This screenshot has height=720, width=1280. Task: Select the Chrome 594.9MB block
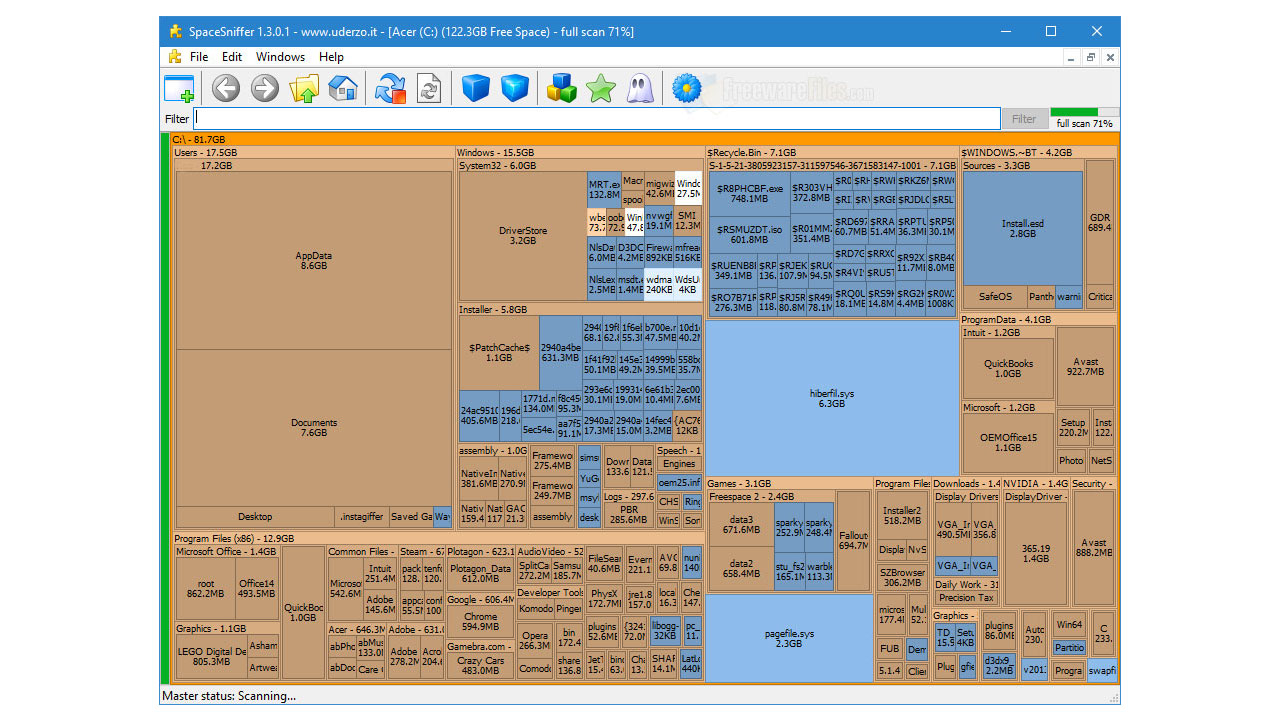[x=481, y=622]
